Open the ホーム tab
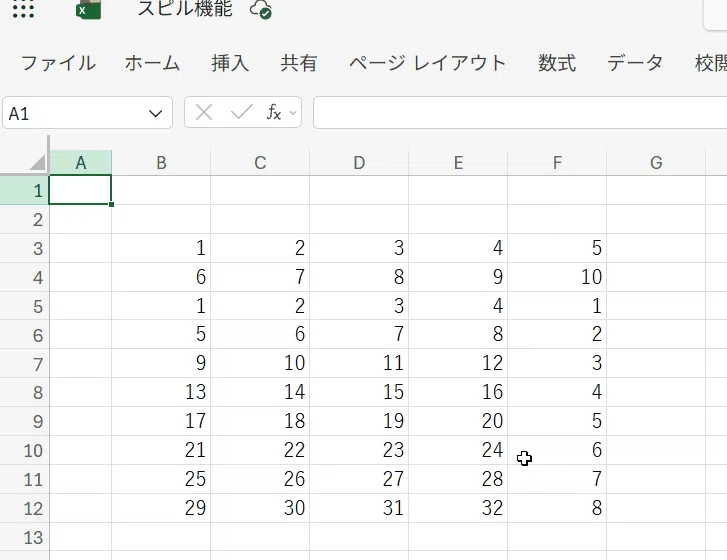The image size is (727, 560). point(152,63)
